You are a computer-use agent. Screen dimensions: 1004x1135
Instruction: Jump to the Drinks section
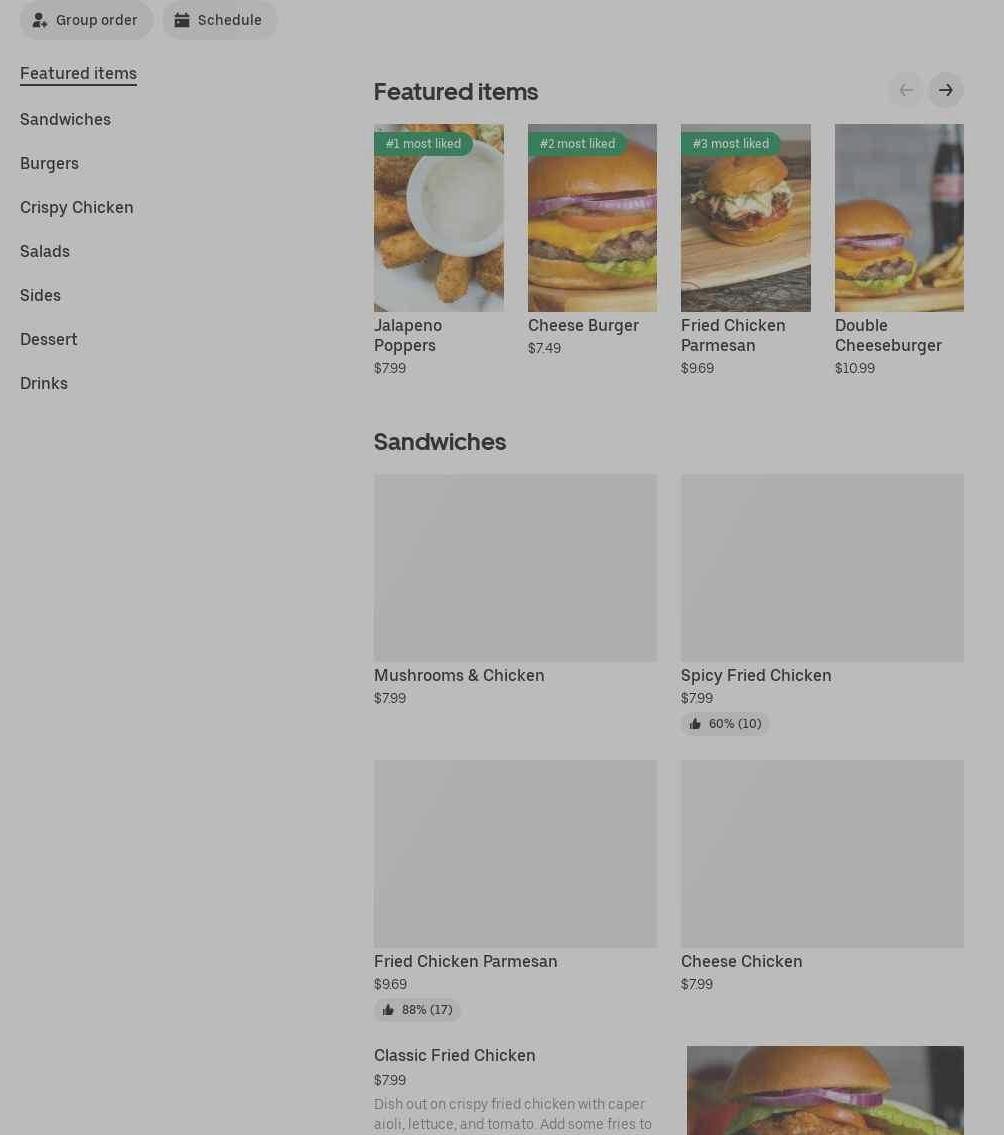tap(43, 384)
